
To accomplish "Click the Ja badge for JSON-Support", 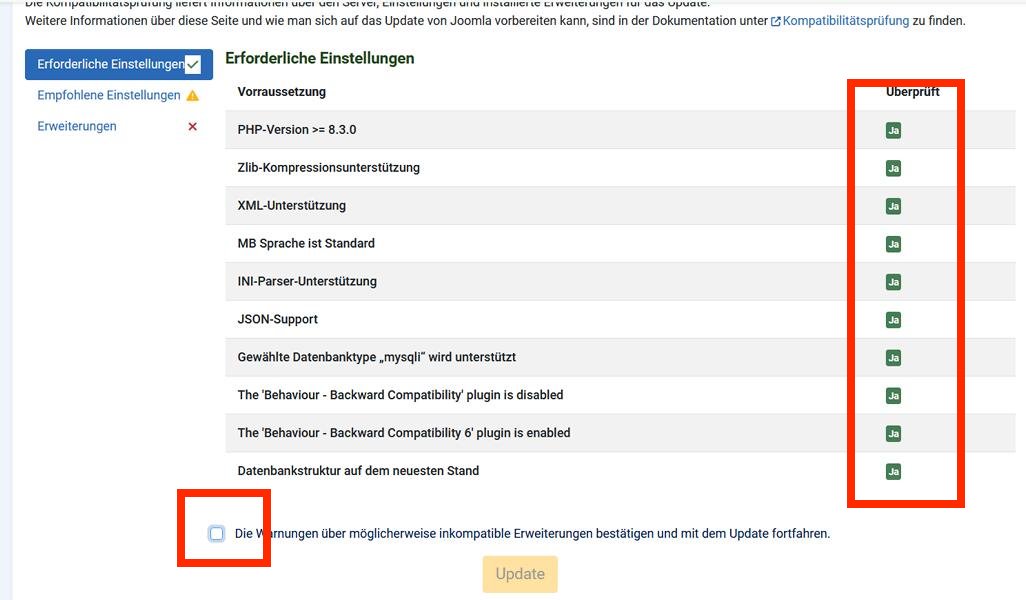I will [x=892, y=319].
